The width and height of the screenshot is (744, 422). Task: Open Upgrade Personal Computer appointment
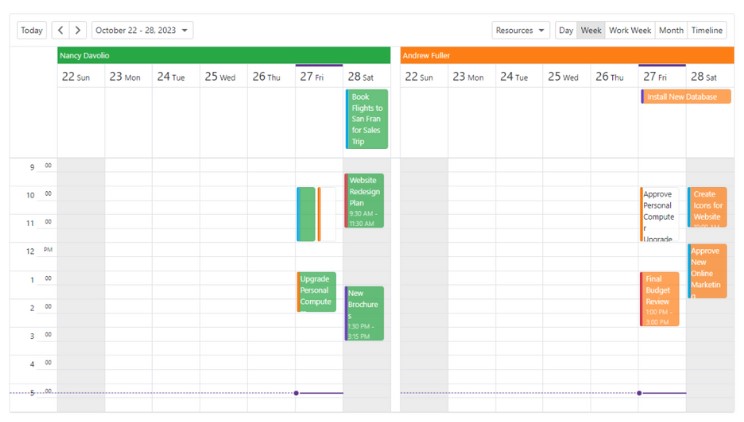click(x=316, y=291)
